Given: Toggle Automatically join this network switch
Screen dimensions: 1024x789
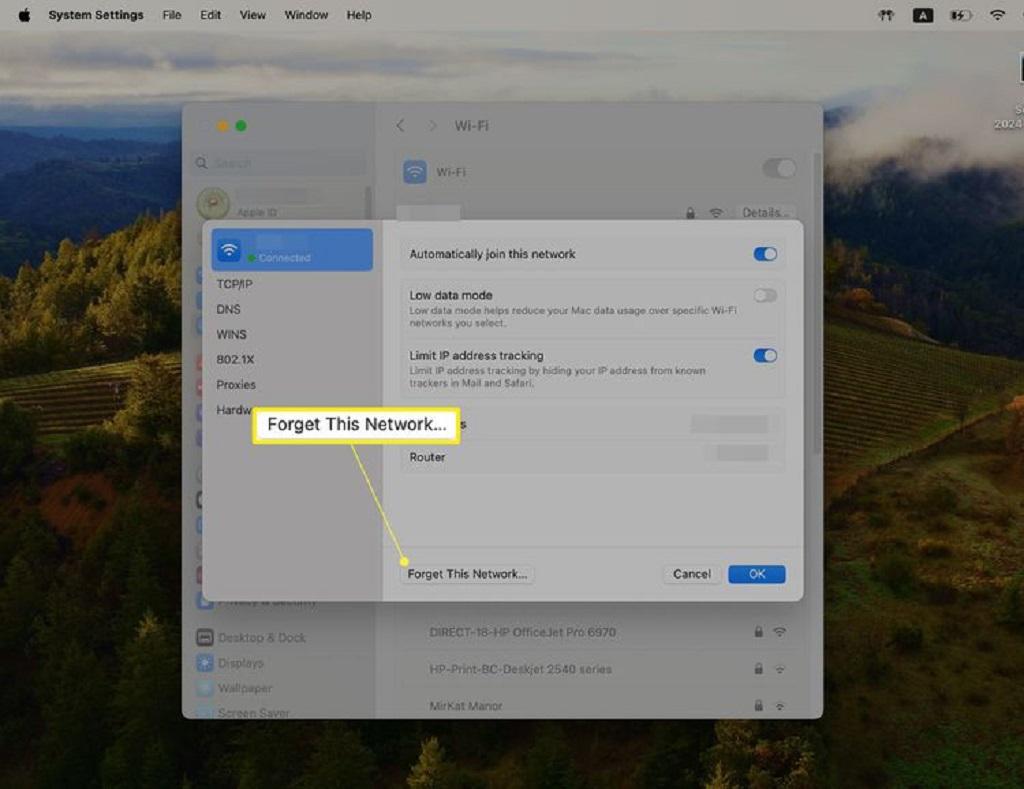Looking at the screenshot, I should pos(765,253).
